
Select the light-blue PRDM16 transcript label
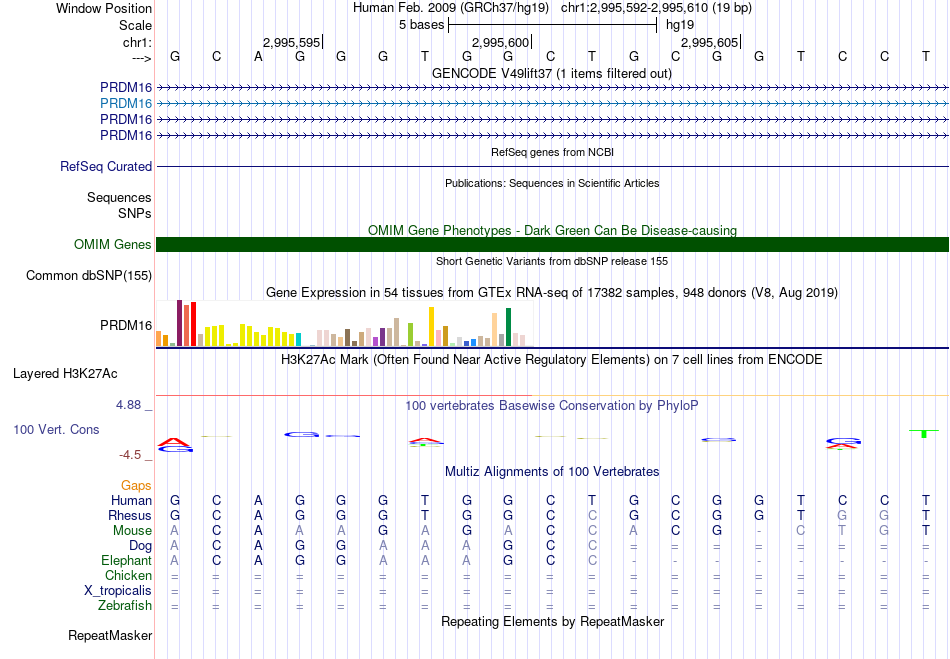[126, 104]
